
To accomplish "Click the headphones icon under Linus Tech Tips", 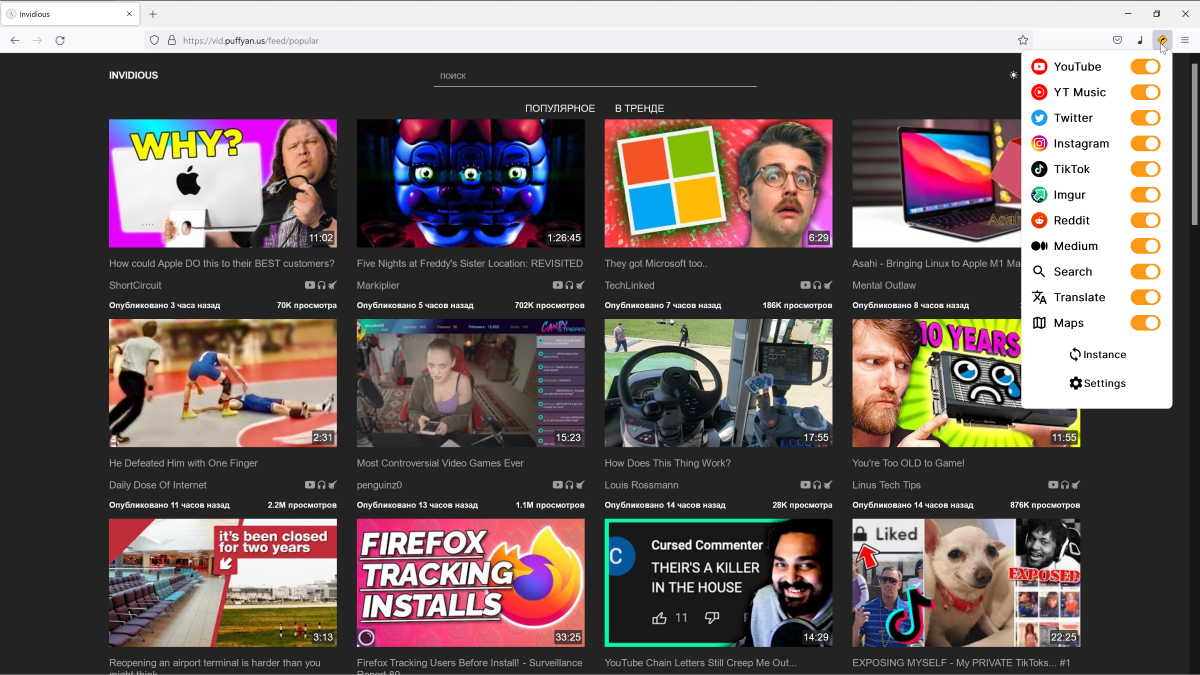I will [x=1065, y=485].
